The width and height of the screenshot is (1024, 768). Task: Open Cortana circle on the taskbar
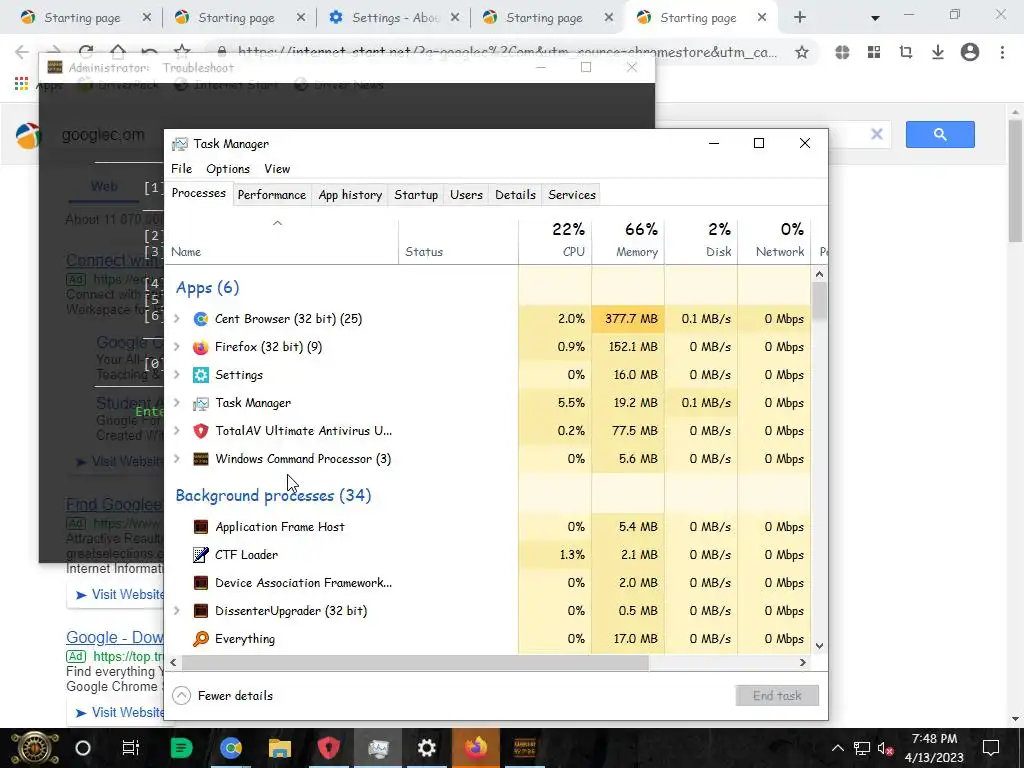click(x=83, y=748)
